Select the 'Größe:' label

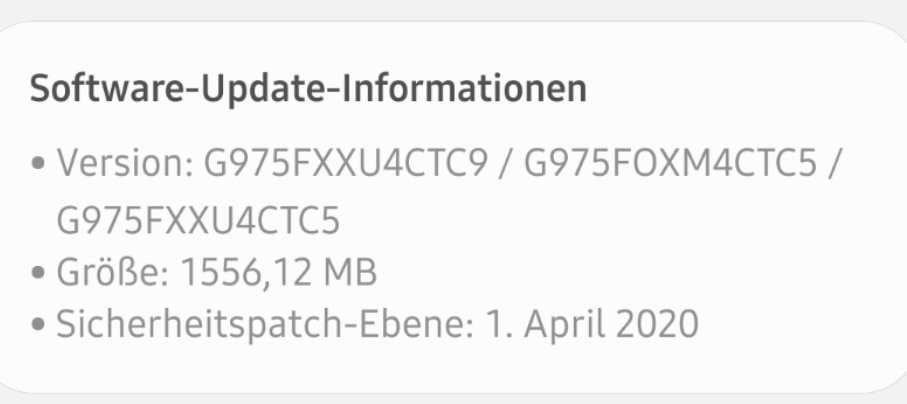pyautogui.click(x=112, y=272)
